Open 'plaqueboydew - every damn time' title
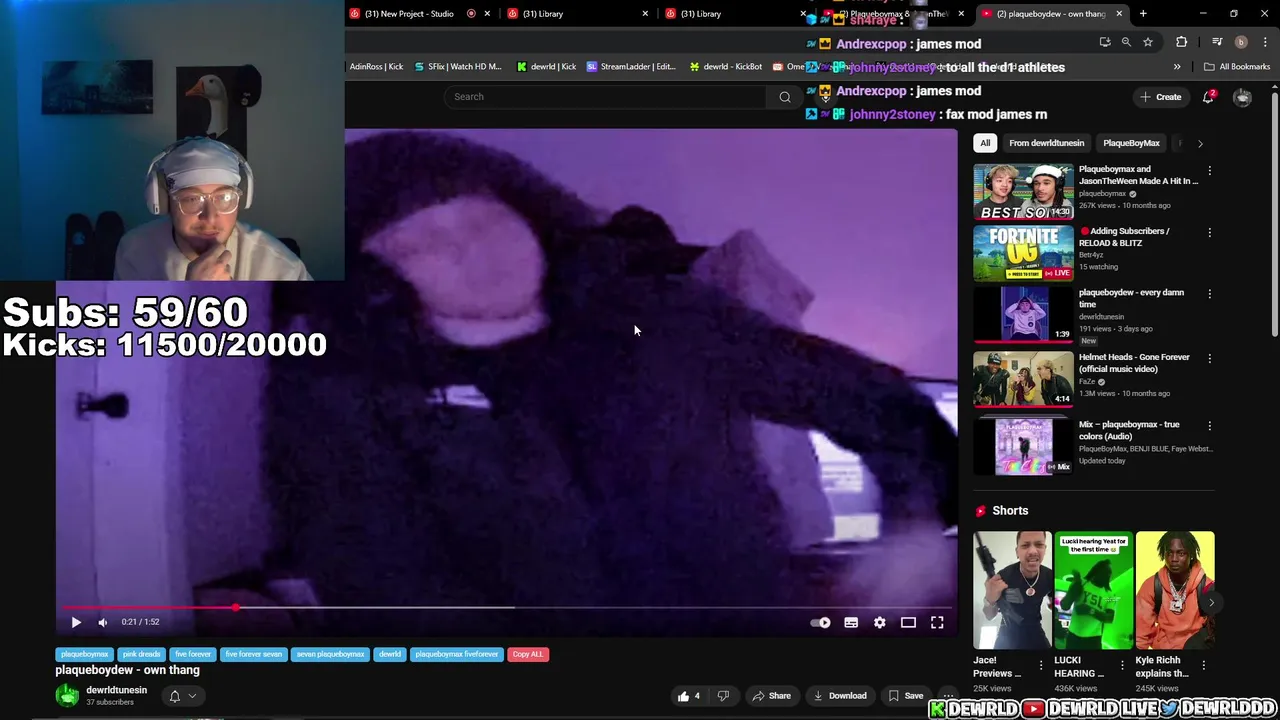Image resolution: width=1280 pixels, height=720 pixels. click(x=1131, y=298)
